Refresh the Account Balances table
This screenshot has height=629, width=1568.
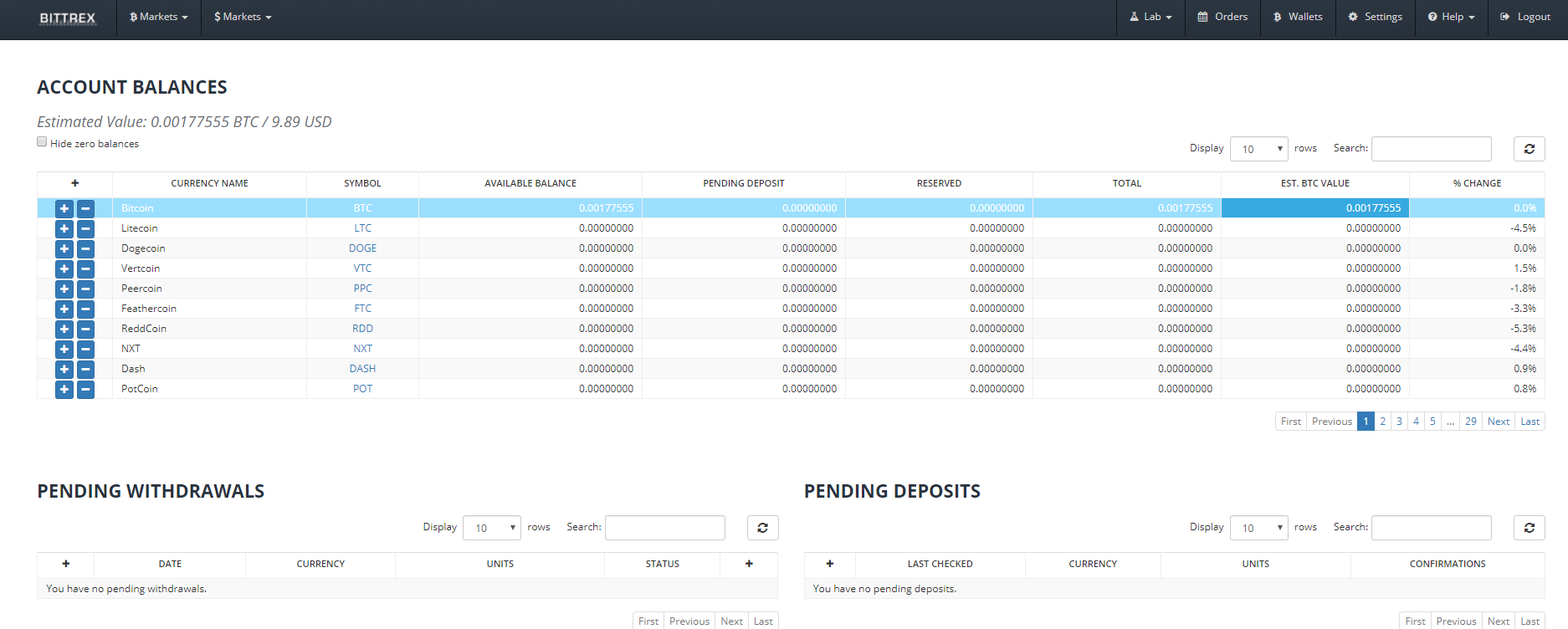[1529, 149]
